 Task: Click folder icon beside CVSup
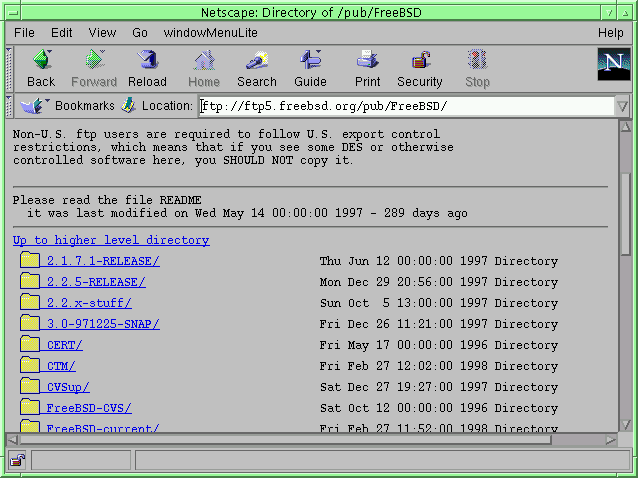[x=30, y=386]
